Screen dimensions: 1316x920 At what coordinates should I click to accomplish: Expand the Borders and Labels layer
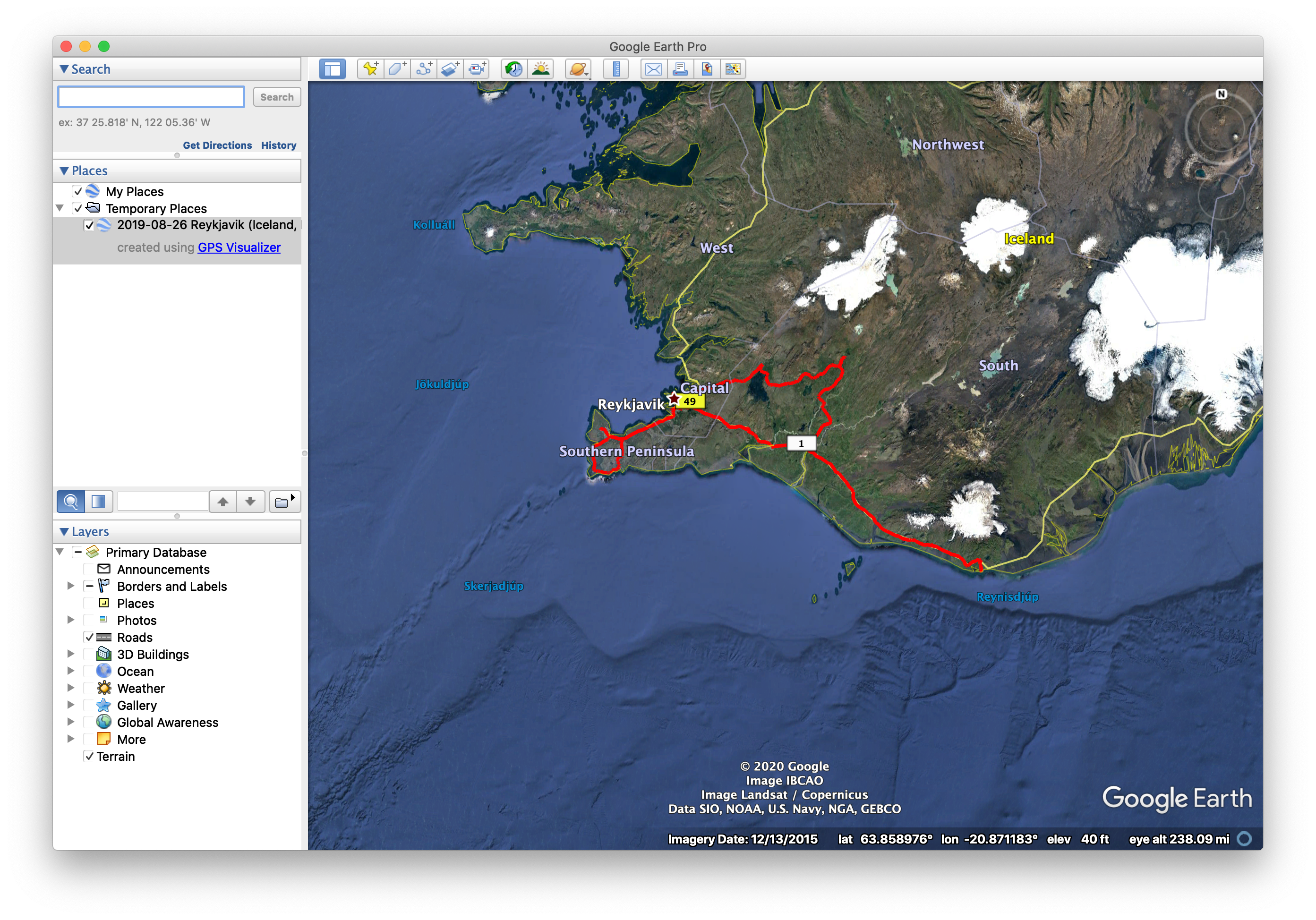71,586
